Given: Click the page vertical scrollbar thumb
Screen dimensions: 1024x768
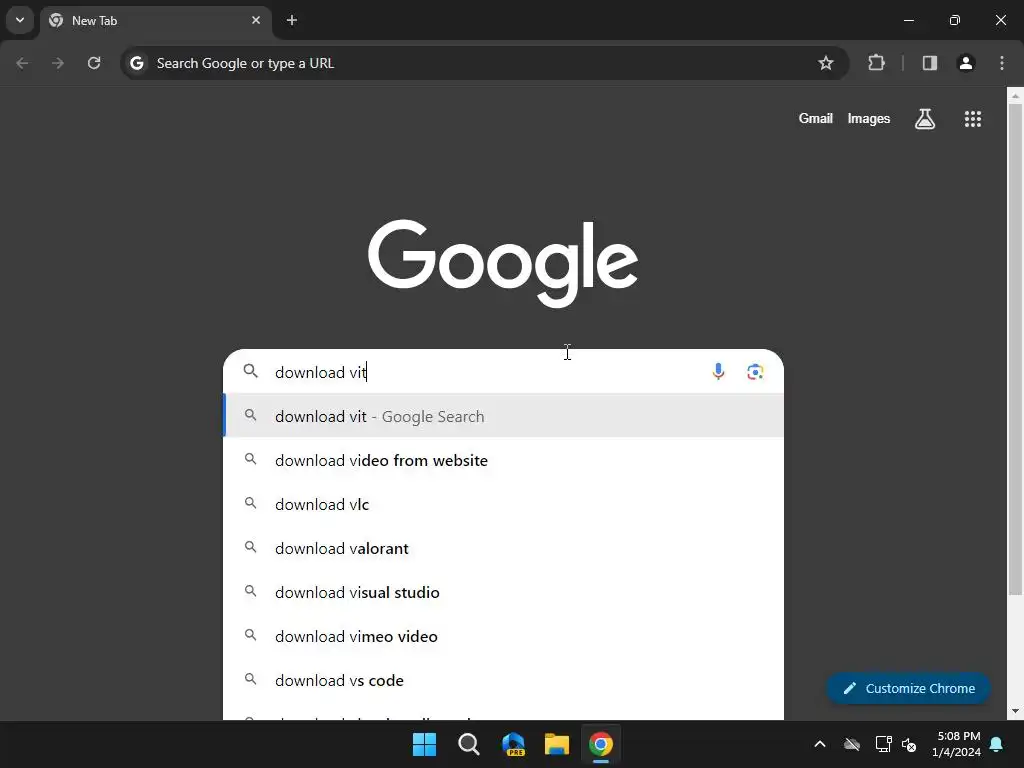Looking at the screenshot, I should (1015, 349).
